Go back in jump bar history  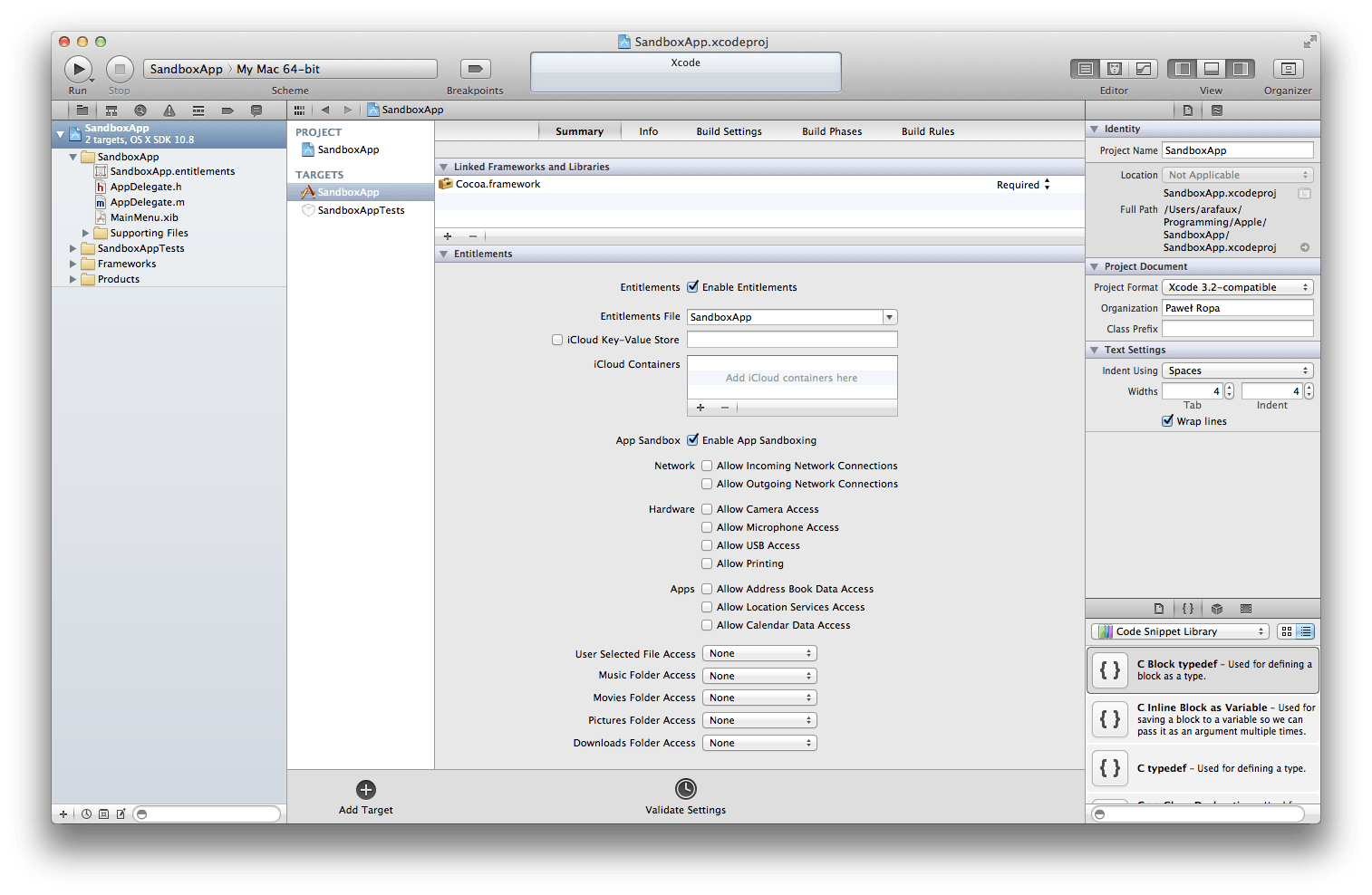325,110
